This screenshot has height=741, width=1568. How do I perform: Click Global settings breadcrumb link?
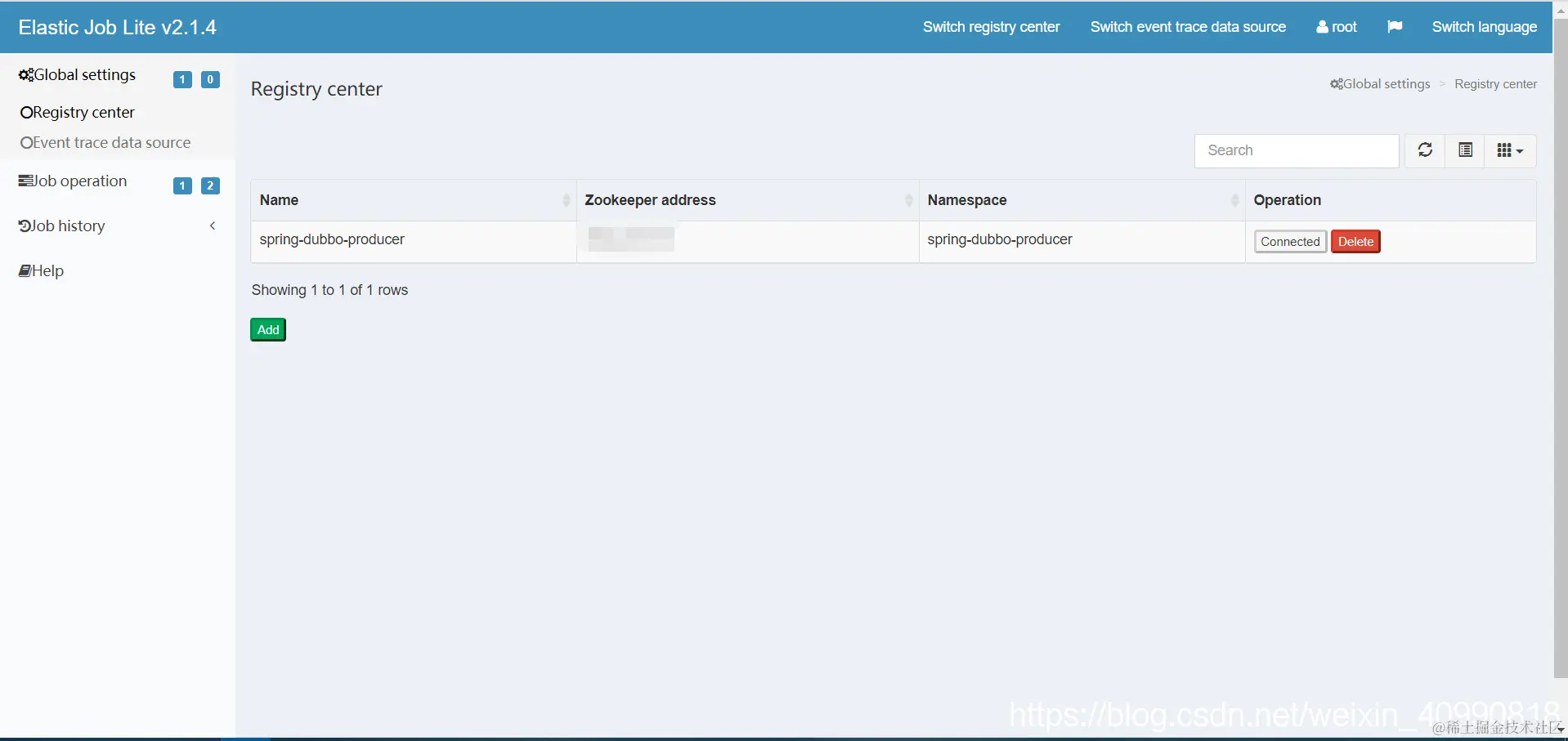coord(1380,84)
